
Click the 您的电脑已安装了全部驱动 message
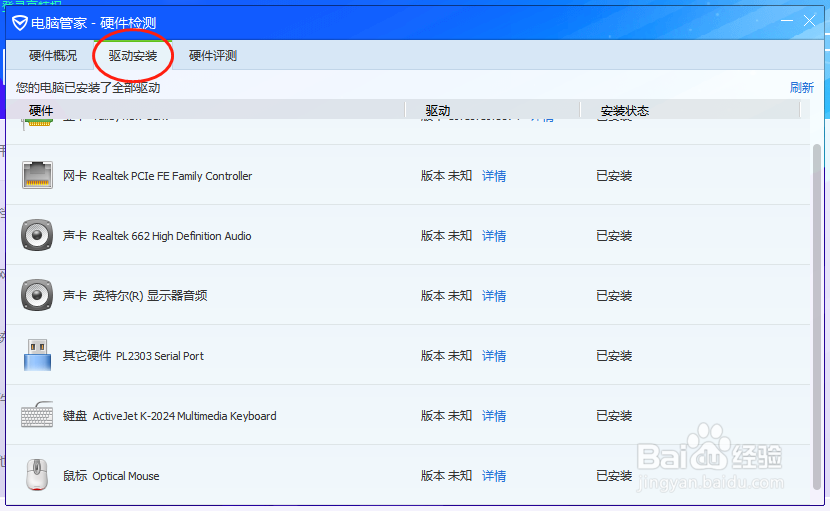tap(88, 87)
